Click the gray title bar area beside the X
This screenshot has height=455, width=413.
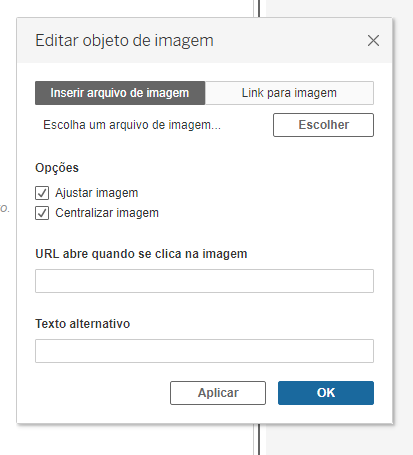290,41
